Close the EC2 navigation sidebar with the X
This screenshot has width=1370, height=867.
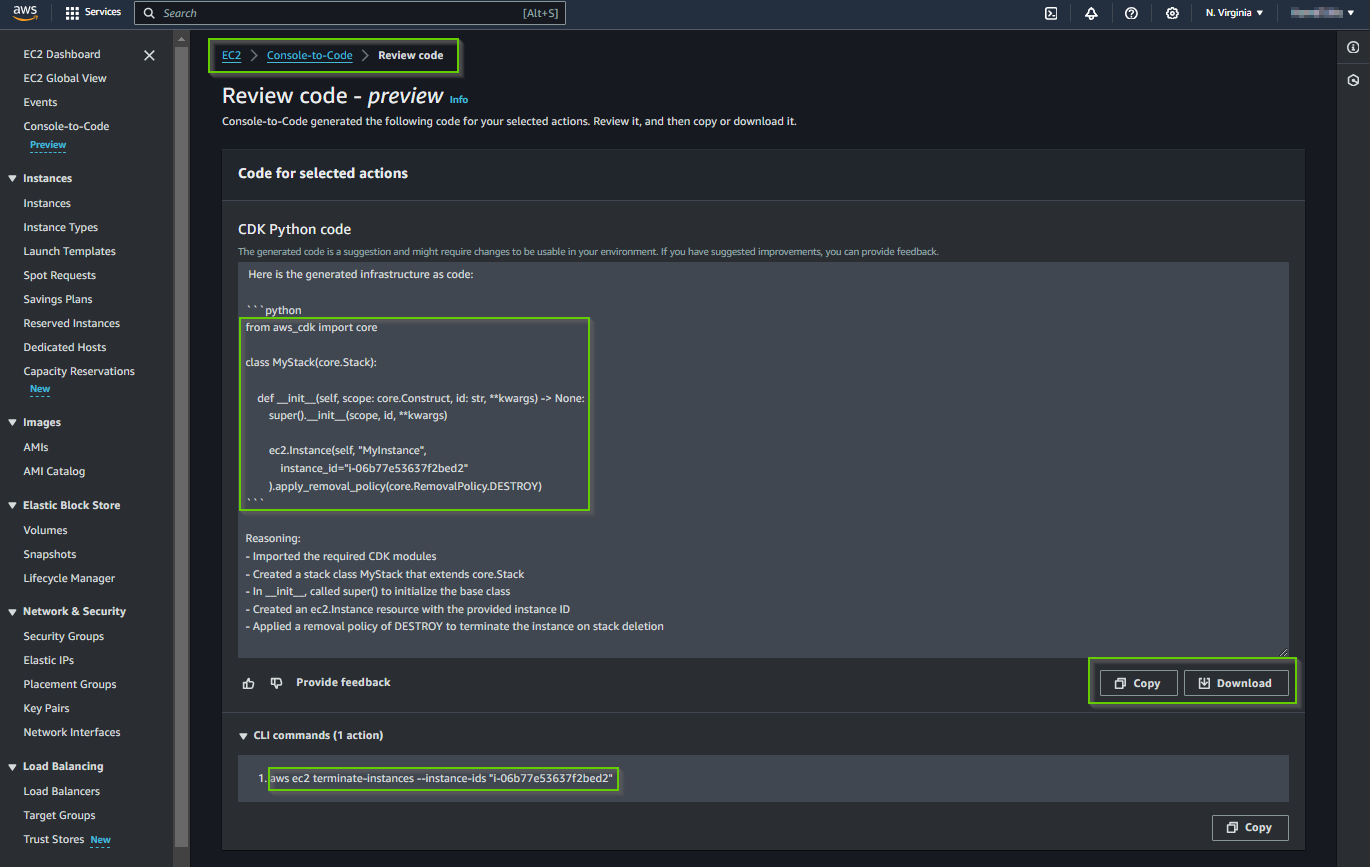149,56
